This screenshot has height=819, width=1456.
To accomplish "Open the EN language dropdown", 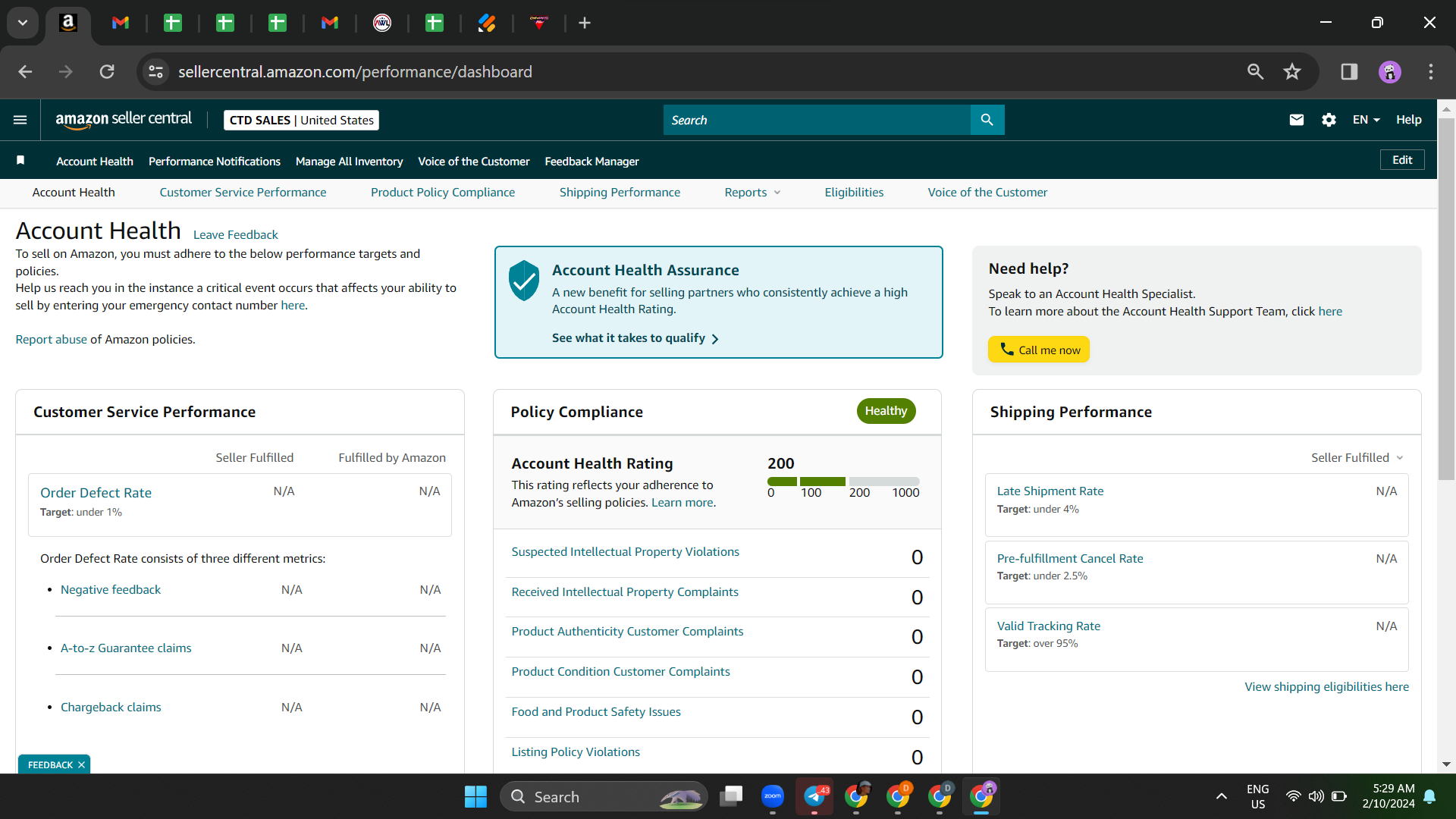I will tap(1366, 120).
